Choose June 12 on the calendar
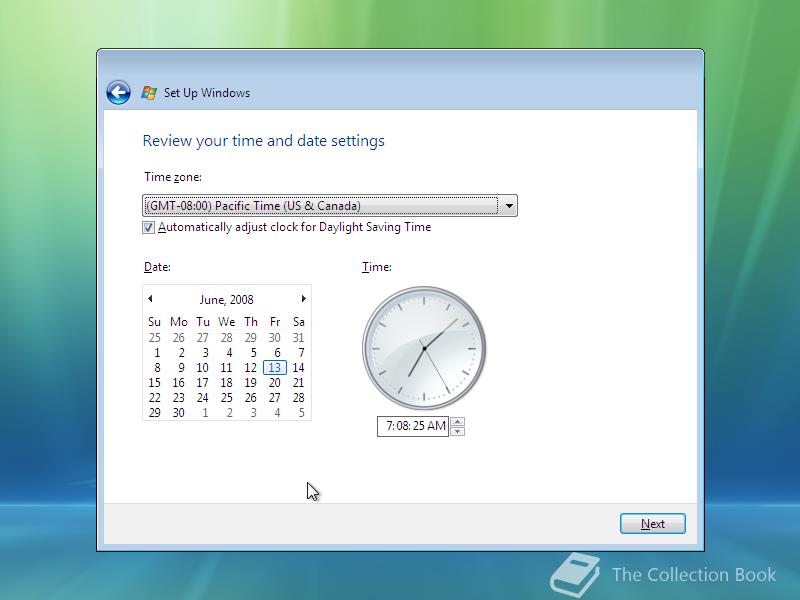Image resolution: width=800 pixels, height=600 pixels. click(x=251, y=367)
